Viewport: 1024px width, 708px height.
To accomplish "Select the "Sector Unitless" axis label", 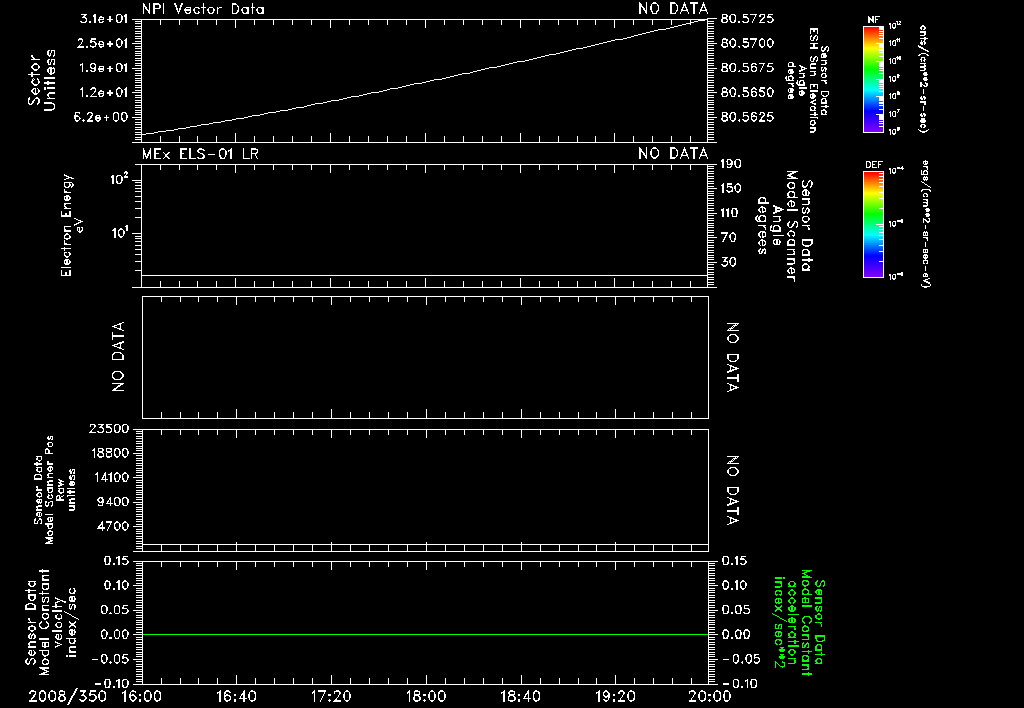I will (x=42, y=80).
